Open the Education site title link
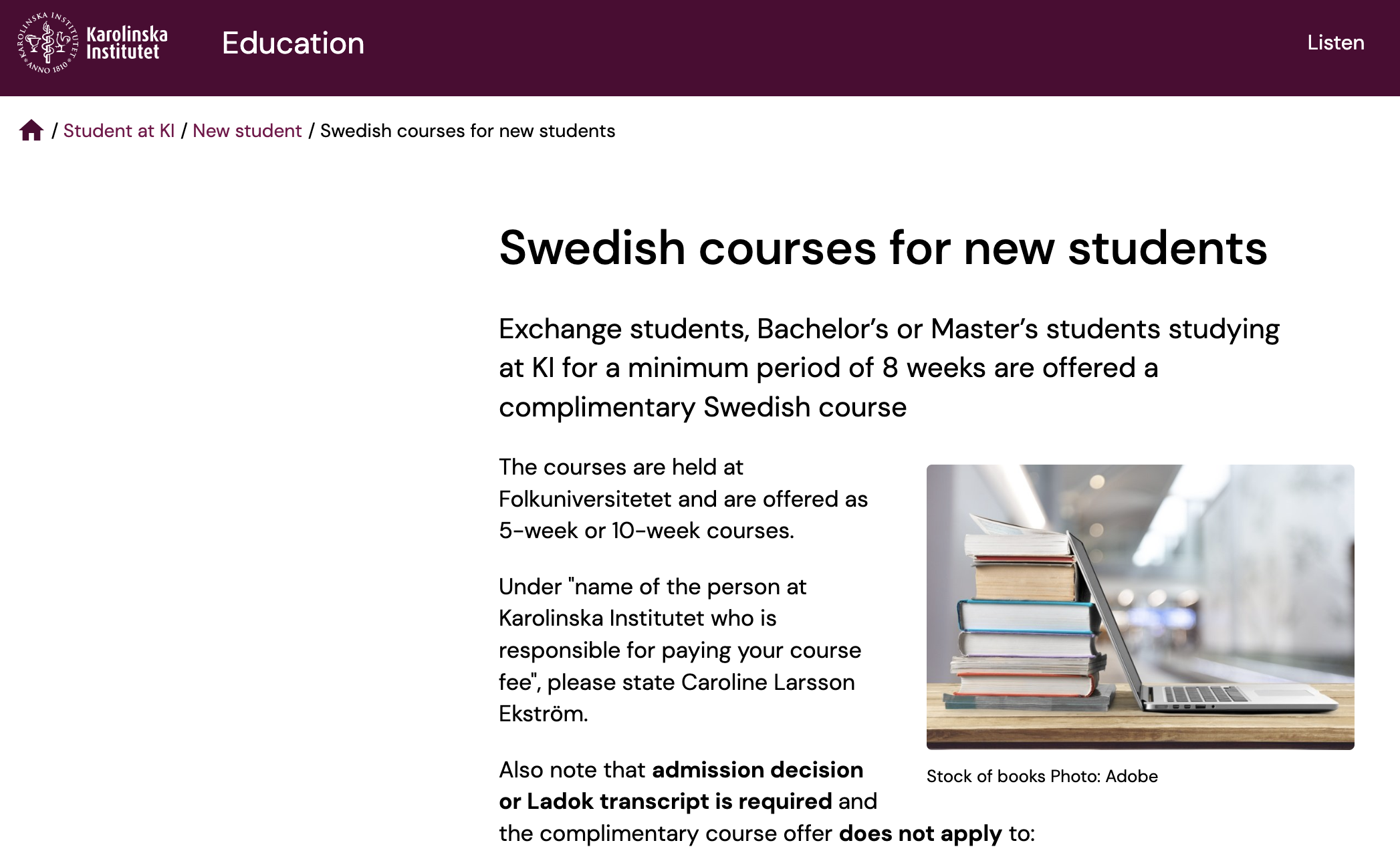This screenshot has width=1400, height=861. click(293, 43)
